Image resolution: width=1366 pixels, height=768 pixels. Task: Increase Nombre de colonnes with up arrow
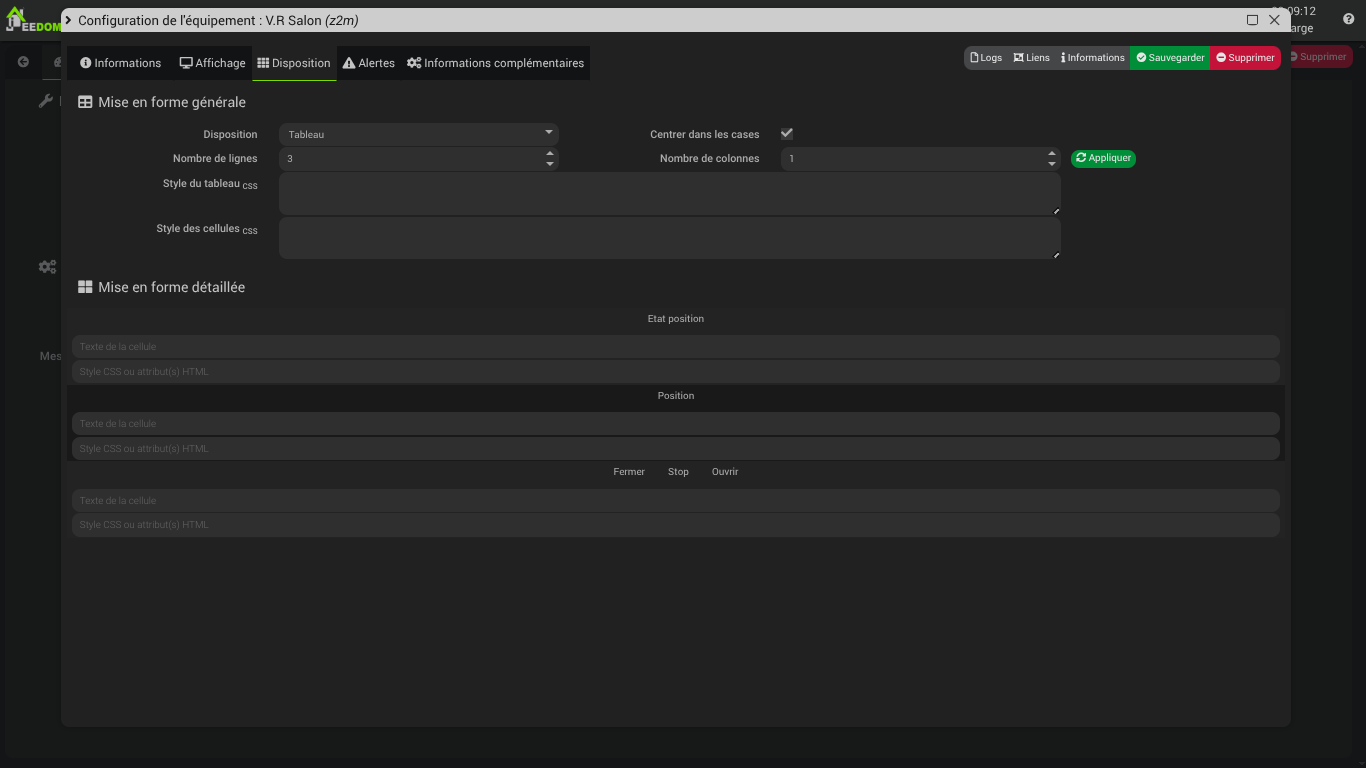[x=1052, y=153]
